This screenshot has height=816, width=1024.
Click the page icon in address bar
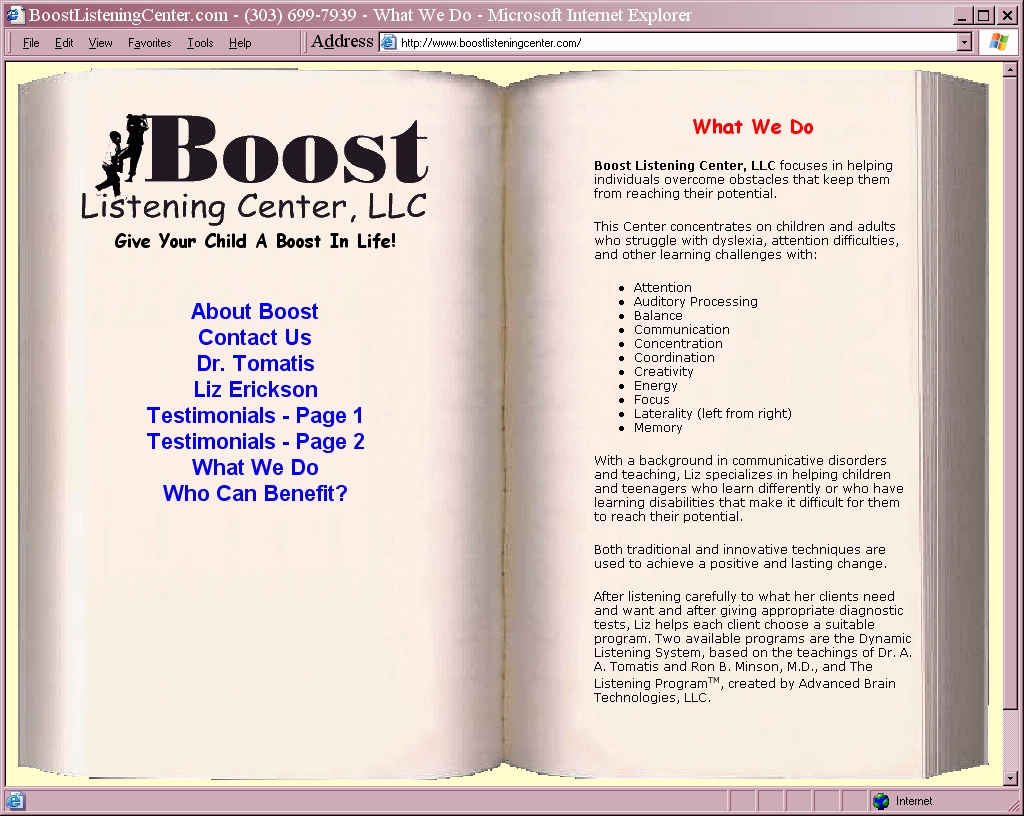tap(389, 42)
